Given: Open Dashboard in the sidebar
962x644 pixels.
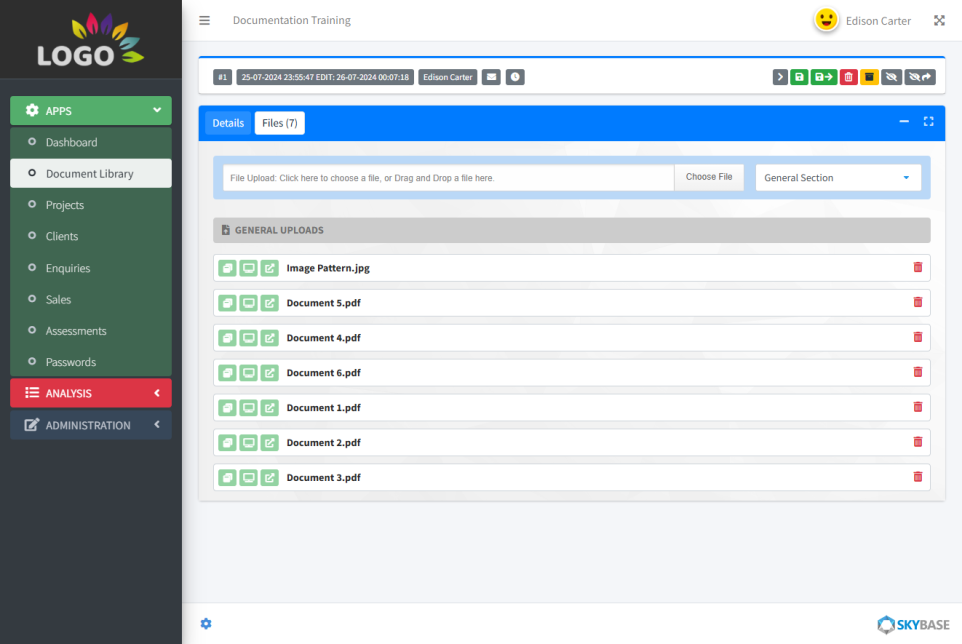Looking at the screenshot, I should (x=91, y=142).
